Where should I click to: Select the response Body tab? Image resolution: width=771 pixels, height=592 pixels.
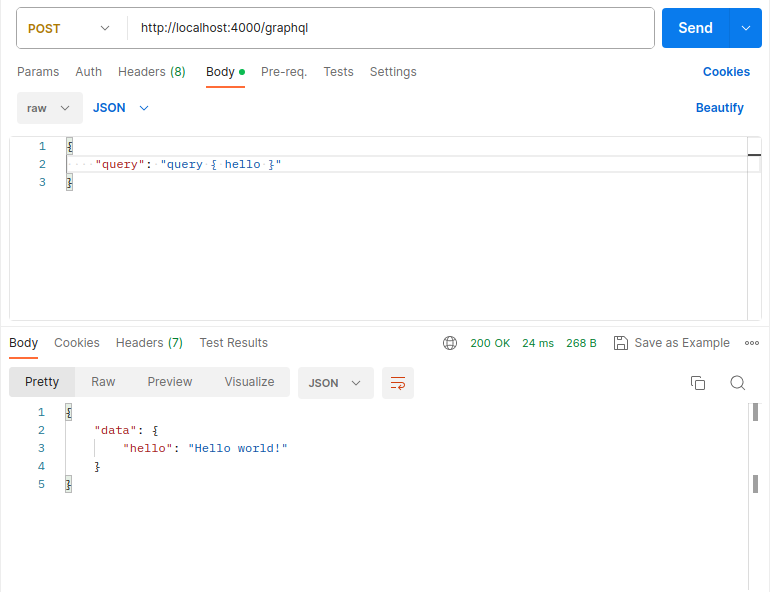[x=24, y=343]
